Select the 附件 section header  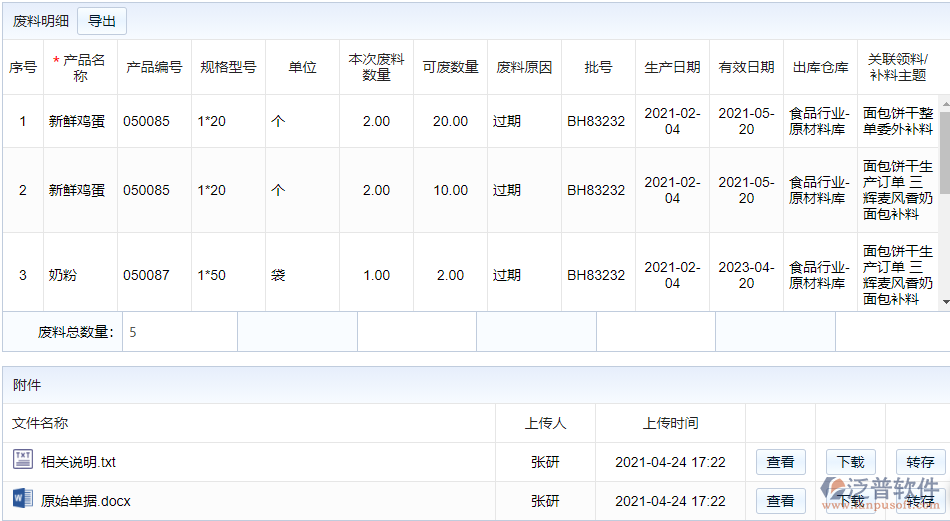(x=27, y=385)
